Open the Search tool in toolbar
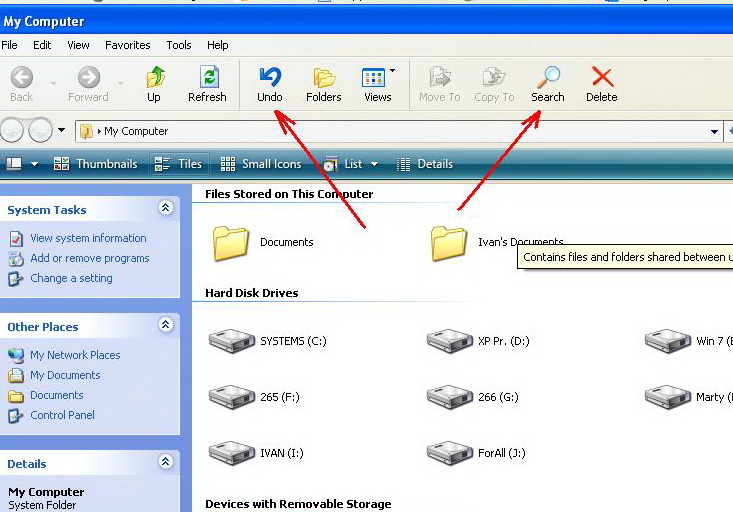The width and height of the screenshot is (733, 512). point(547,78)
